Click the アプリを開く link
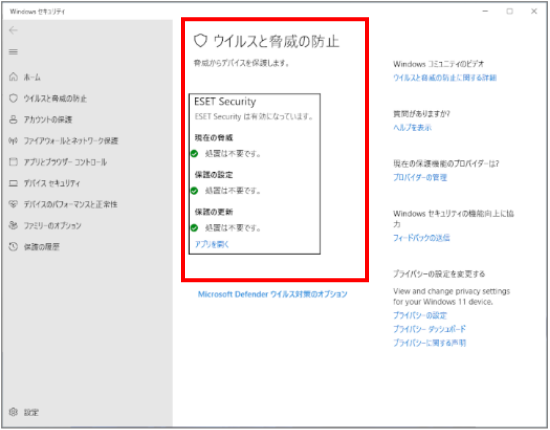Viewport: 550px width, 430px height. tap(212, 244)
